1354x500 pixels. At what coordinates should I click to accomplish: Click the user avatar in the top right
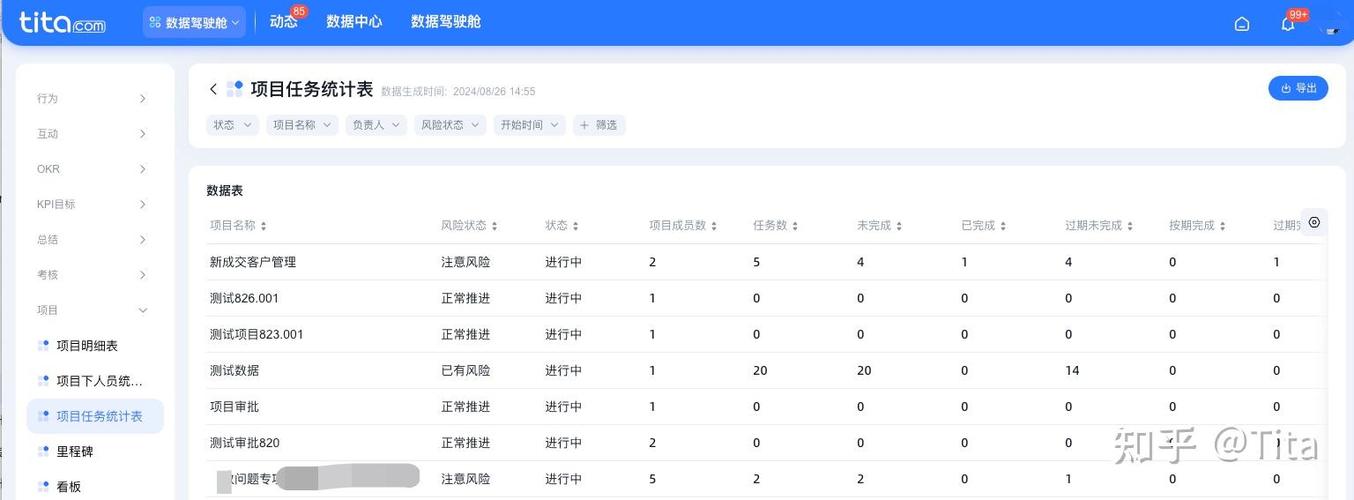pos(1331,22)
